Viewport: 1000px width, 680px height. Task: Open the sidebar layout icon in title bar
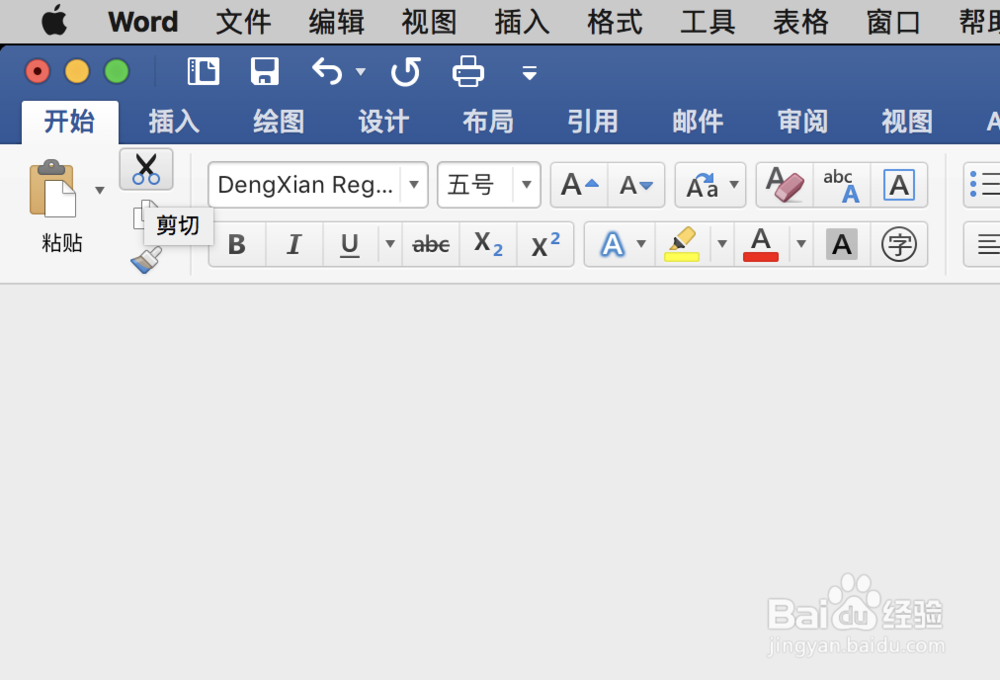[x=203, y=71]
